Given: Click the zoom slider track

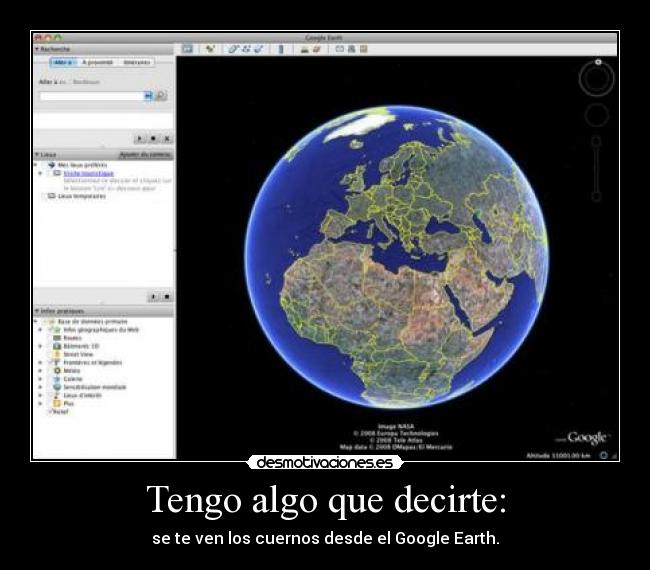Looking at the screenshot, I should (596, 169).
